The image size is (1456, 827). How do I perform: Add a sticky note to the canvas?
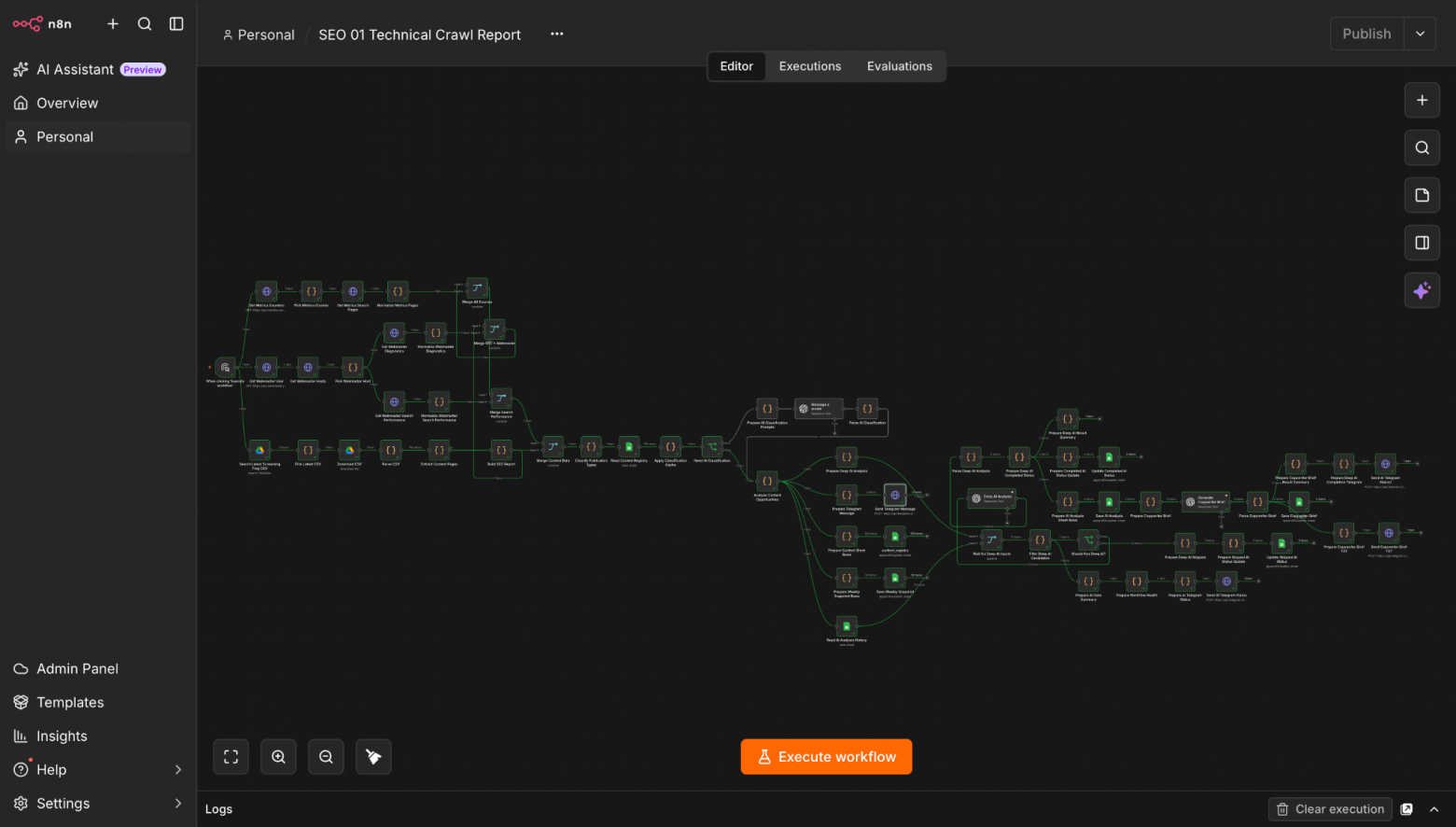click(x=1421, y=195)
